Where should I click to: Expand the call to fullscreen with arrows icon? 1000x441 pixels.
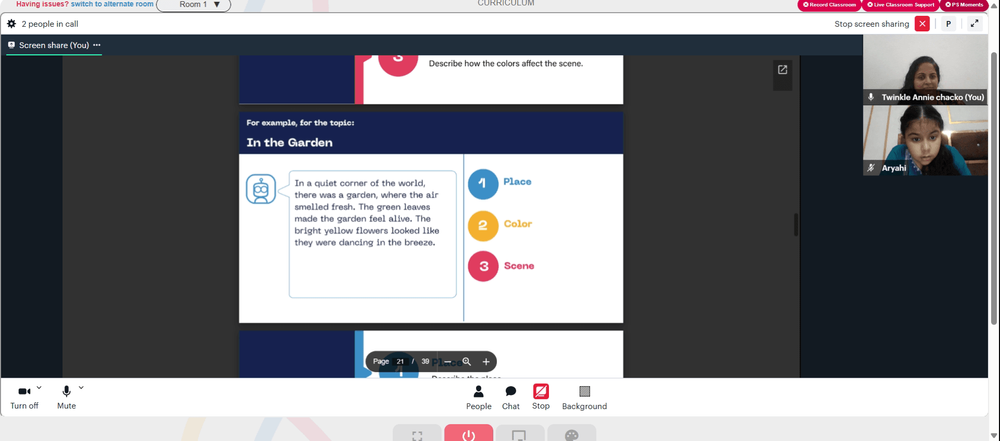(974, 24)
